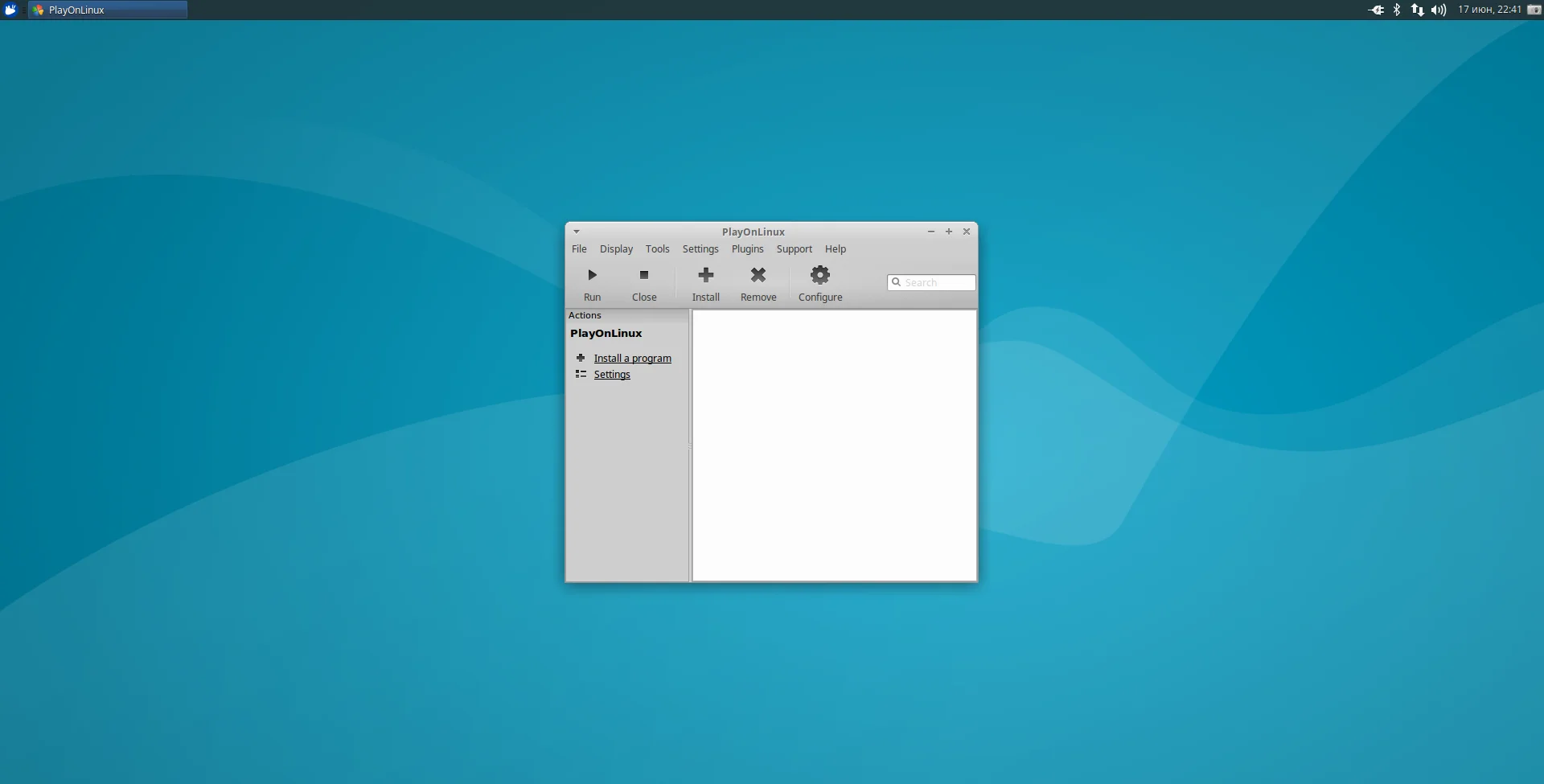This screenshot has height=784, width=1544.
Task: Close the PlayOnLinux window
Action: coord(967,232)
